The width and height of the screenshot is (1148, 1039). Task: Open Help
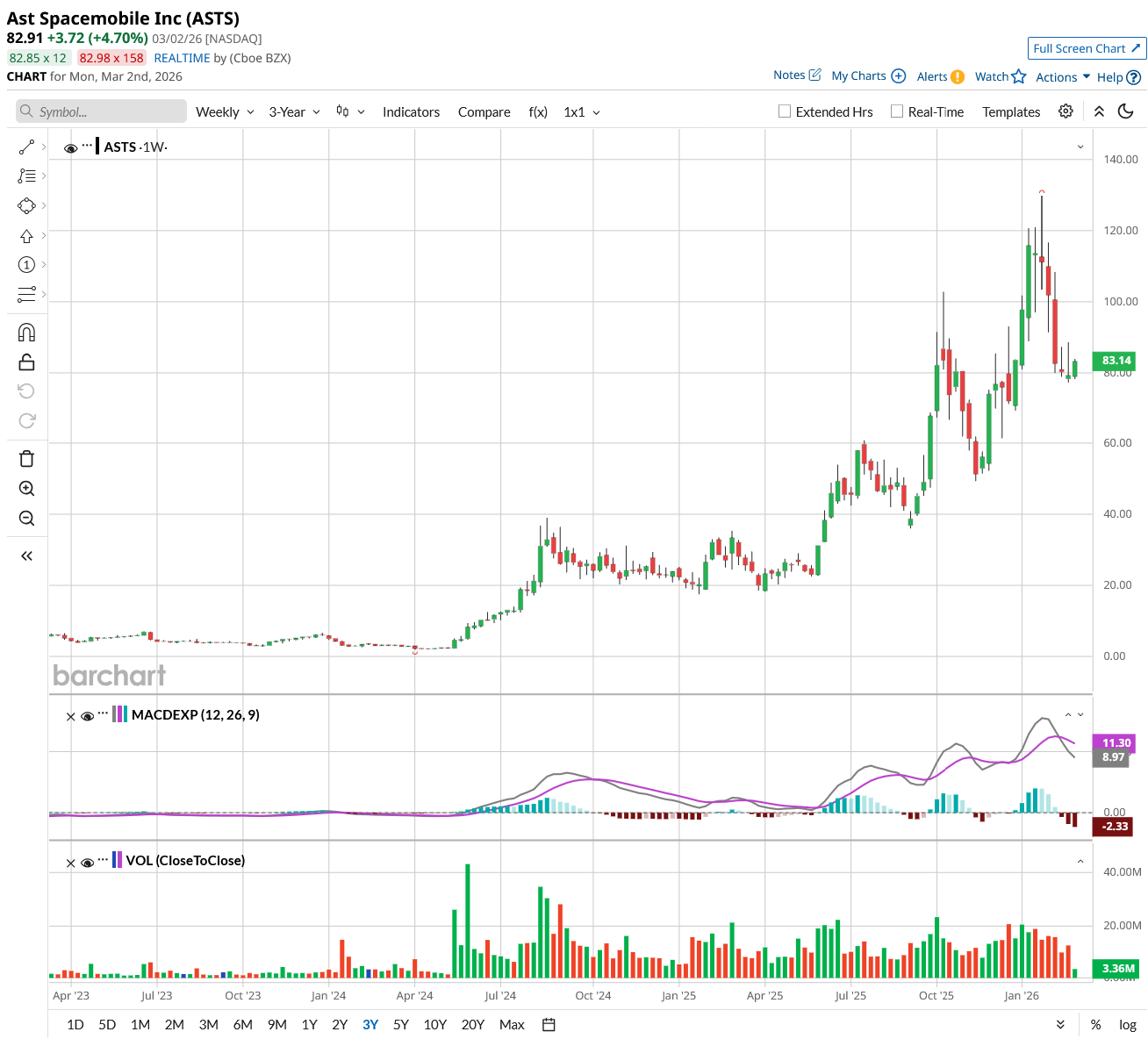click(x=1119, y=77)
